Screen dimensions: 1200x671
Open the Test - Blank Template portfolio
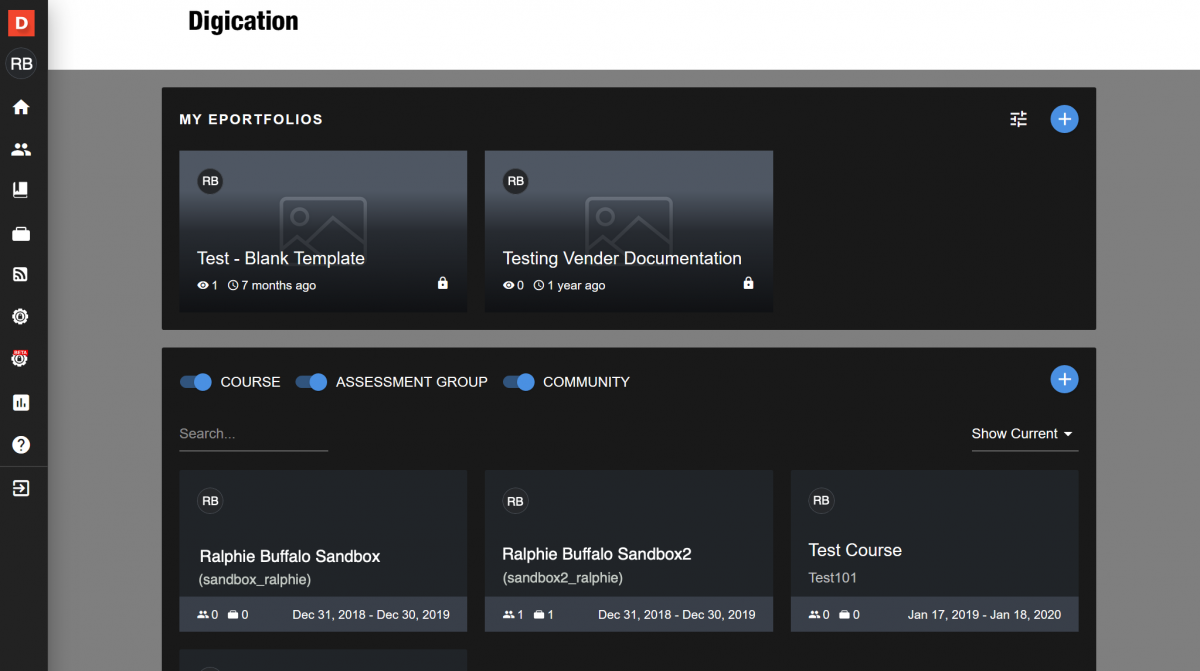322,230
